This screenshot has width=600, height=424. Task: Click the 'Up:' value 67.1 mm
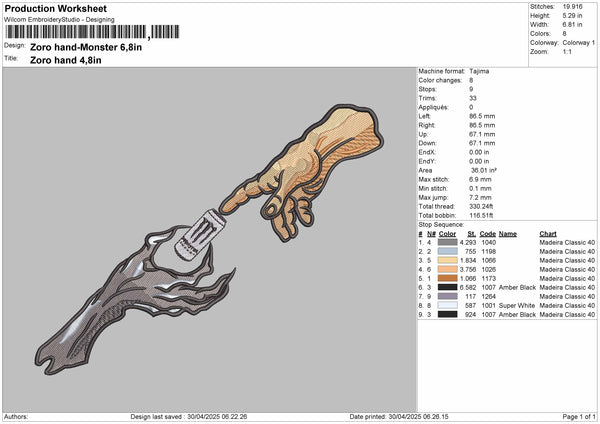pos(482,135)
